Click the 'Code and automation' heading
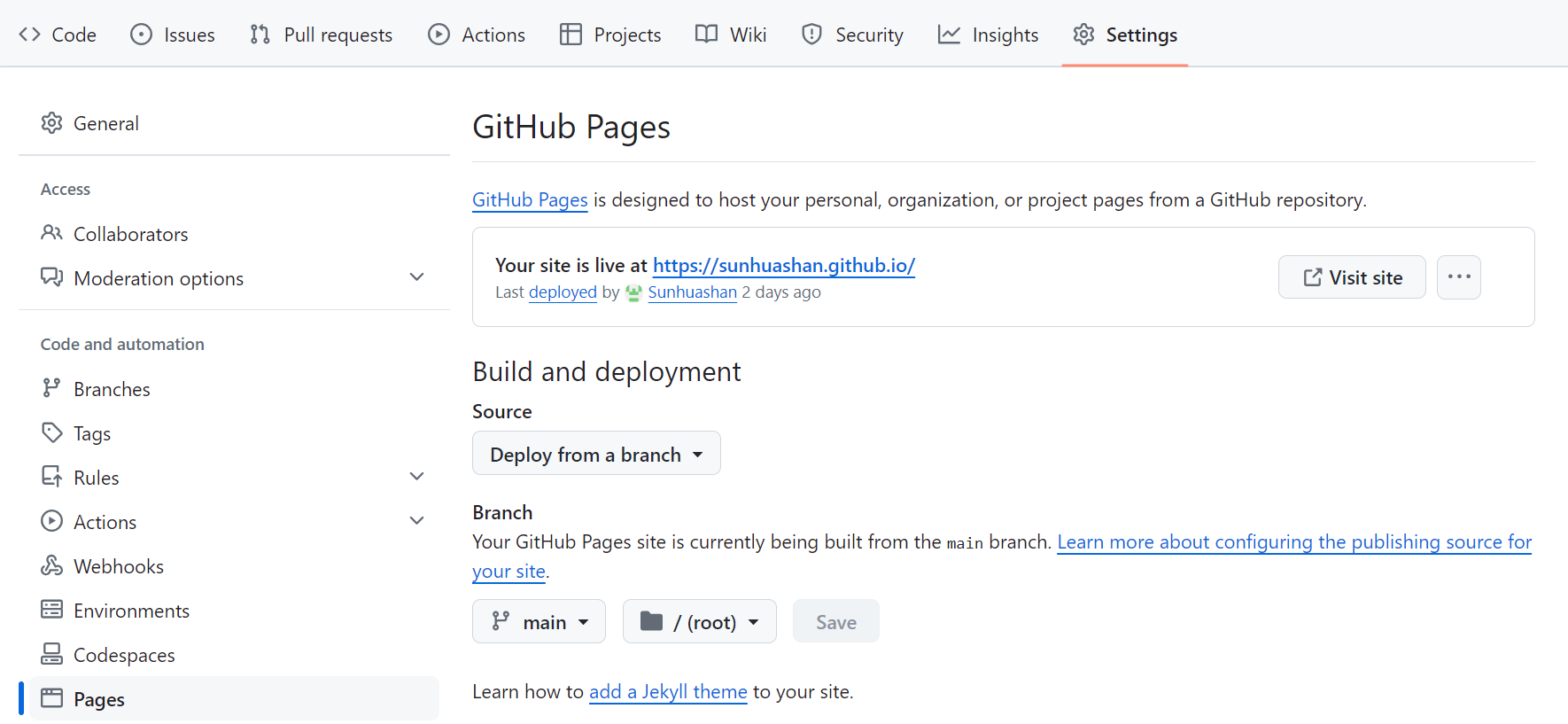Viewport: 1568px width, 724px height. coord(122,344)
